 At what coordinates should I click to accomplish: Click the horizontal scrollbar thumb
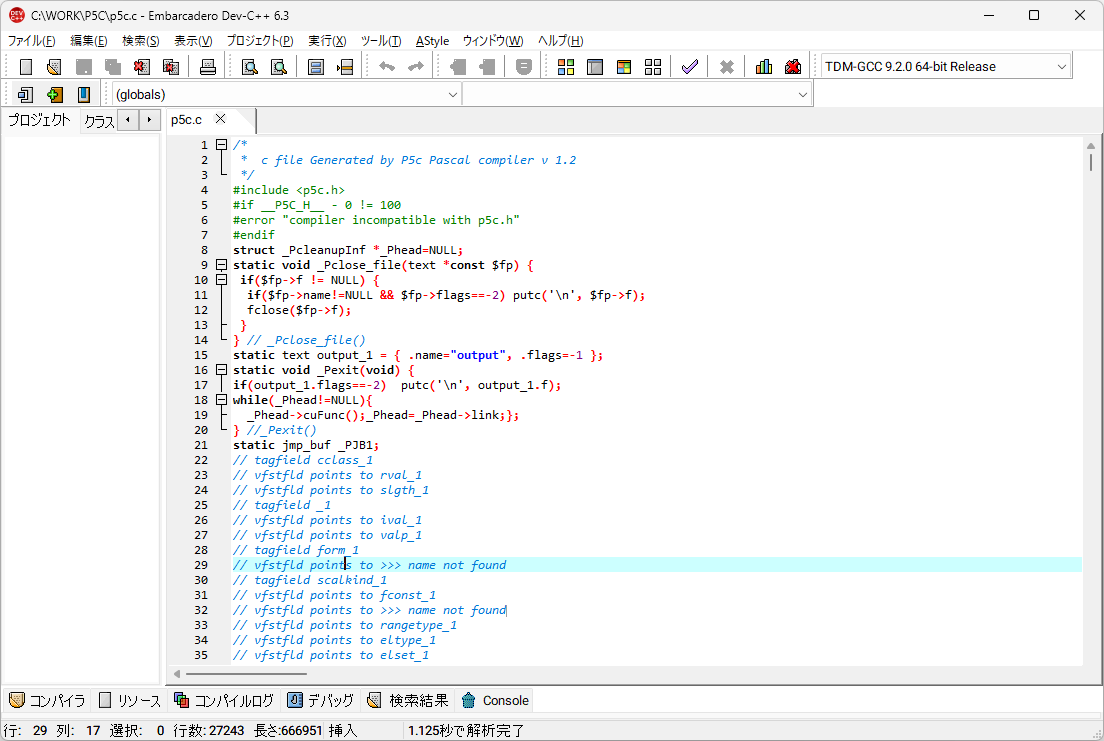click(246, 674)
